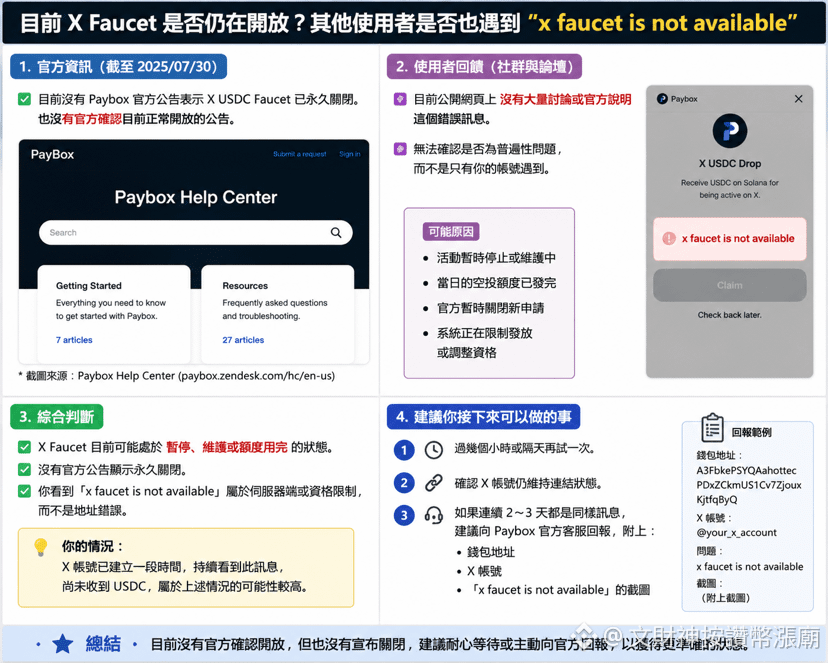The width and height of the screenshot is (828, 663).
Task: Click the red text '沒有大量討論或官方說明'
Action: click(566, 99)
